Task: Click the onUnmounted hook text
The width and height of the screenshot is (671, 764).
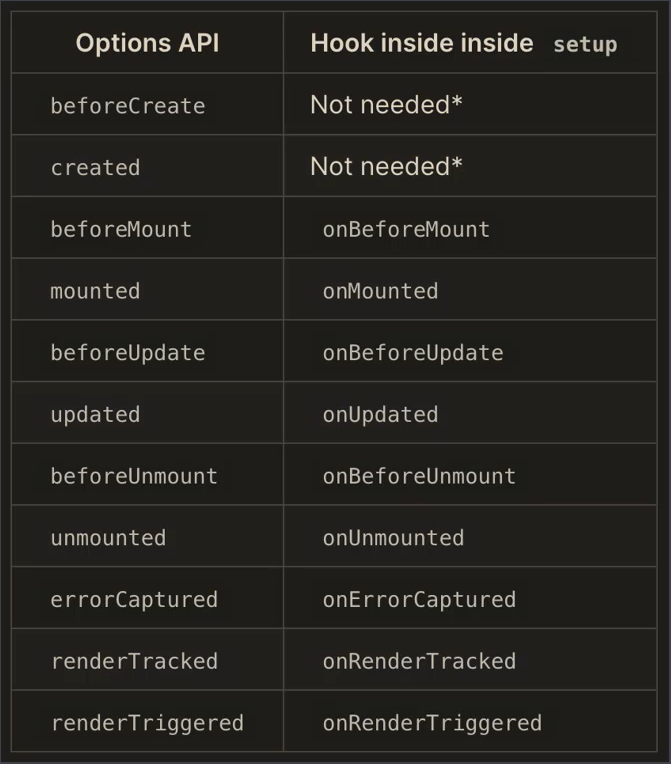Action: click(x=393, y=538)
